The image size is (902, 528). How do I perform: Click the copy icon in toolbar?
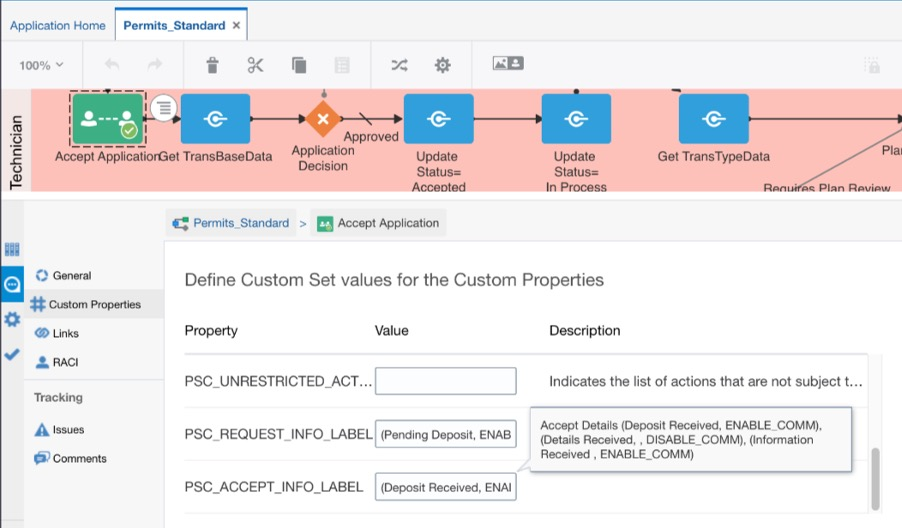click(x=299, y=65)
